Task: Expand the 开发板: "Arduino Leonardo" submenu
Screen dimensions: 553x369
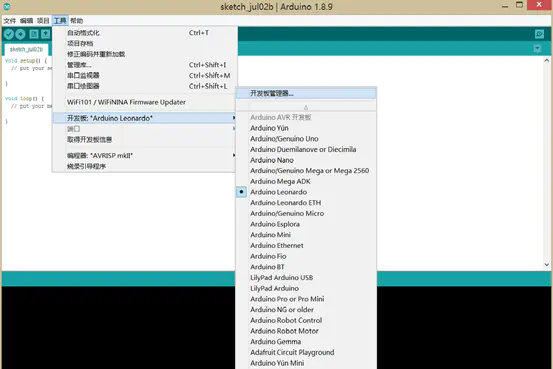Action: (x=145, y=118)
